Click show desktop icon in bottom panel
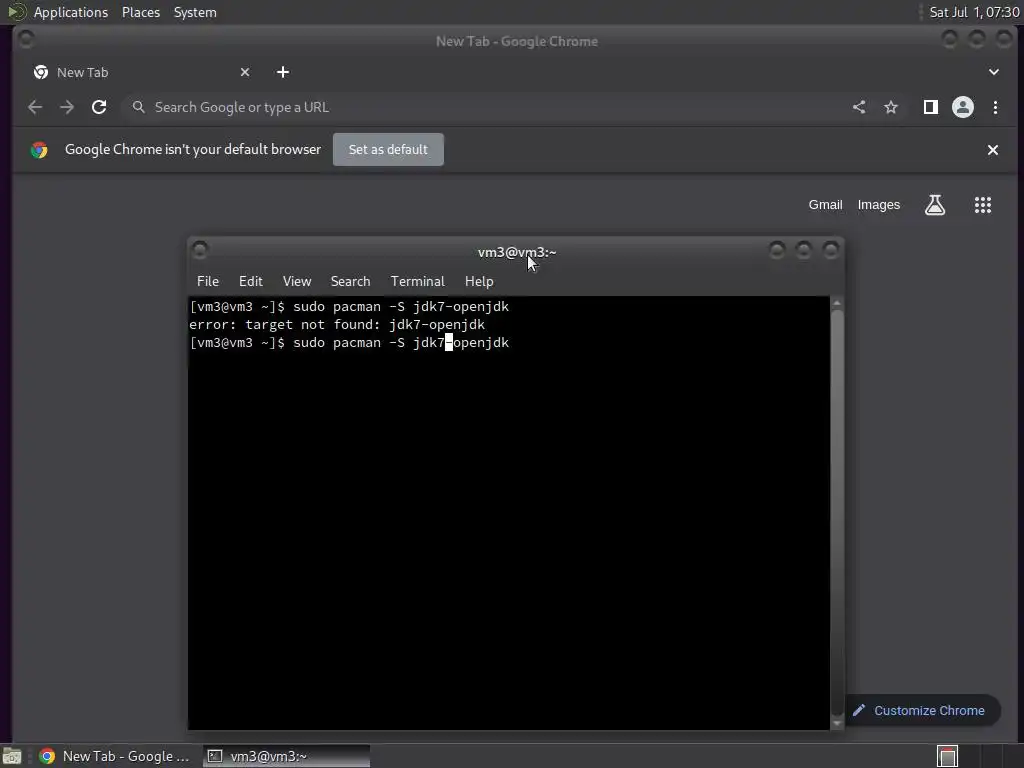This screenshot has width=1024, height=768. tap(12, 756)
